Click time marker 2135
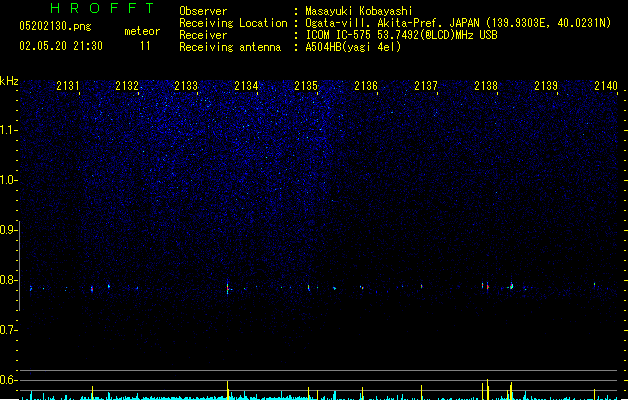Screen dimensions: 629x400 pos(306,85)
